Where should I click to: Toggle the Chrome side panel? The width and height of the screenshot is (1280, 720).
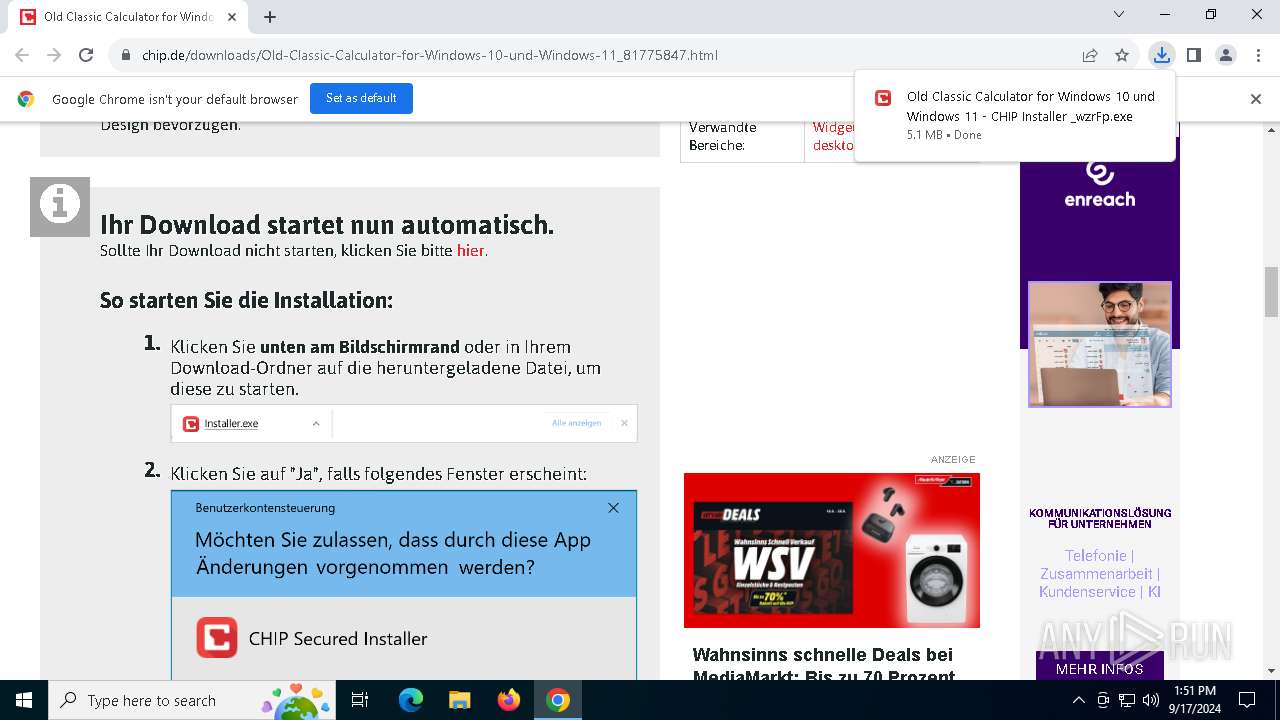point(1194,55)
